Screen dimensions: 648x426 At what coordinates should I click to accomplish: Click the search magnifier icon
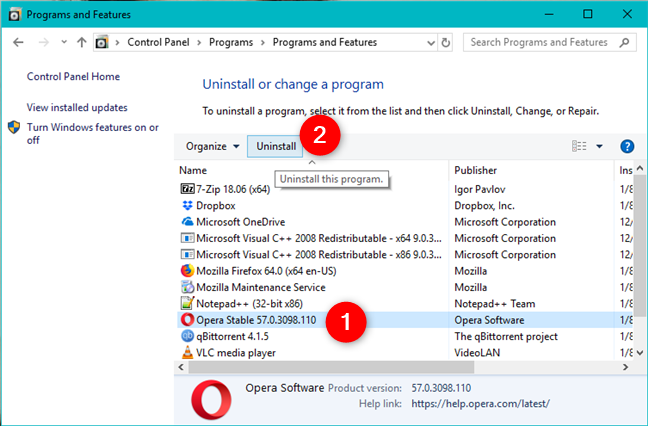pyautogui.click(x=624, y=42)
